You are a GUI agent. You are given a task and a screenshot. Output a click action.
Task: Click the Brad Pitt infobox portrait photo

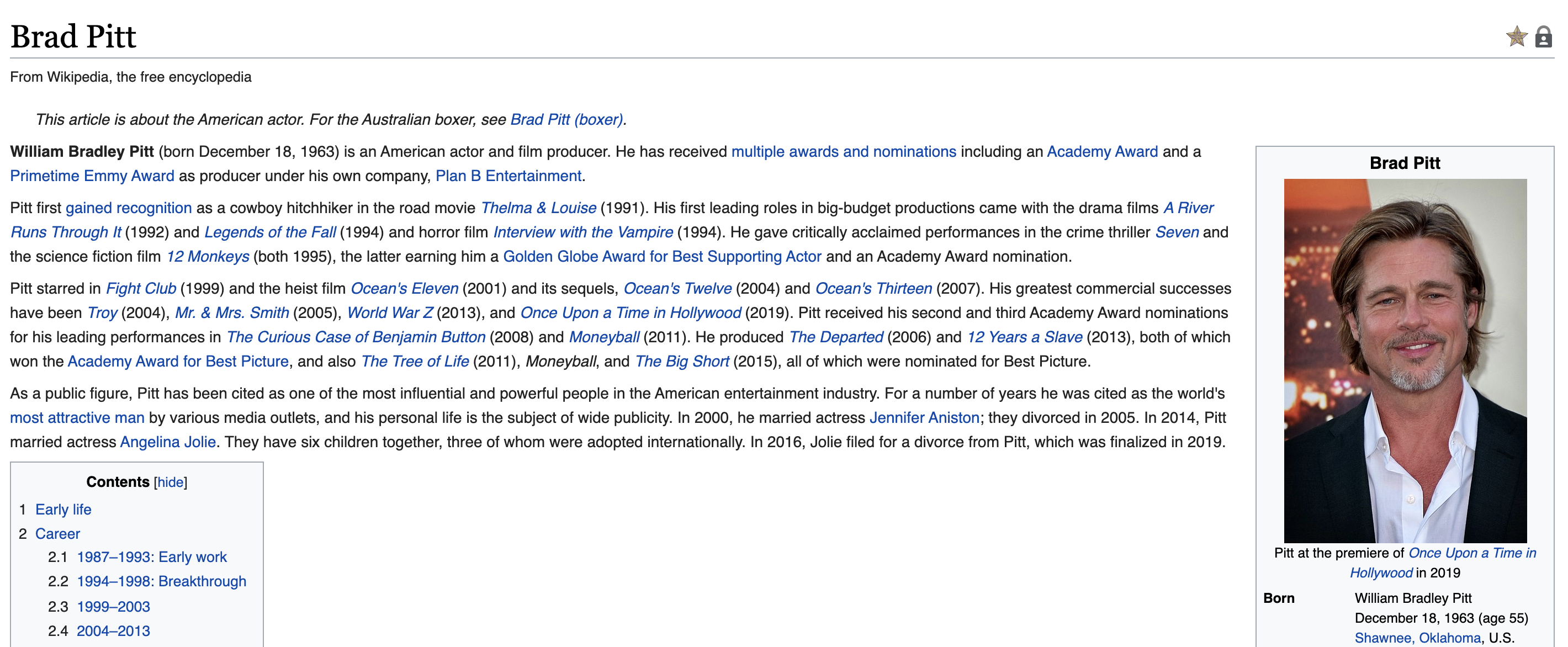tap(1405, 360)
